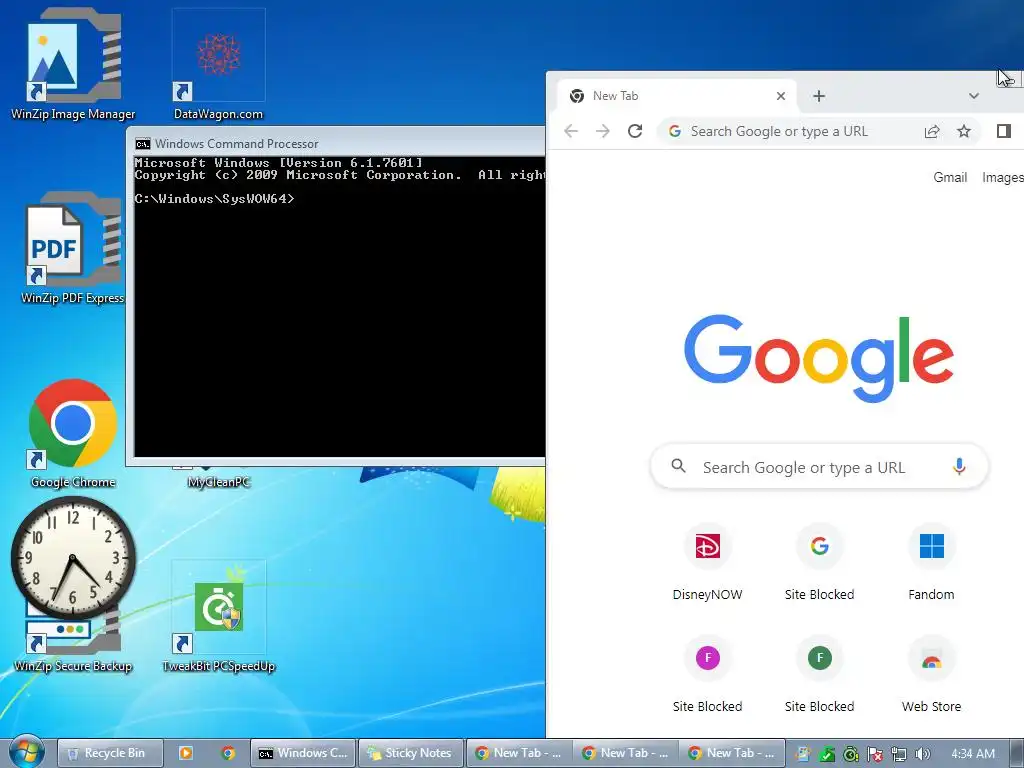Click the MyCleanPC desktop shortcut label
The image size is (1024, 768).
pos(219,482)
